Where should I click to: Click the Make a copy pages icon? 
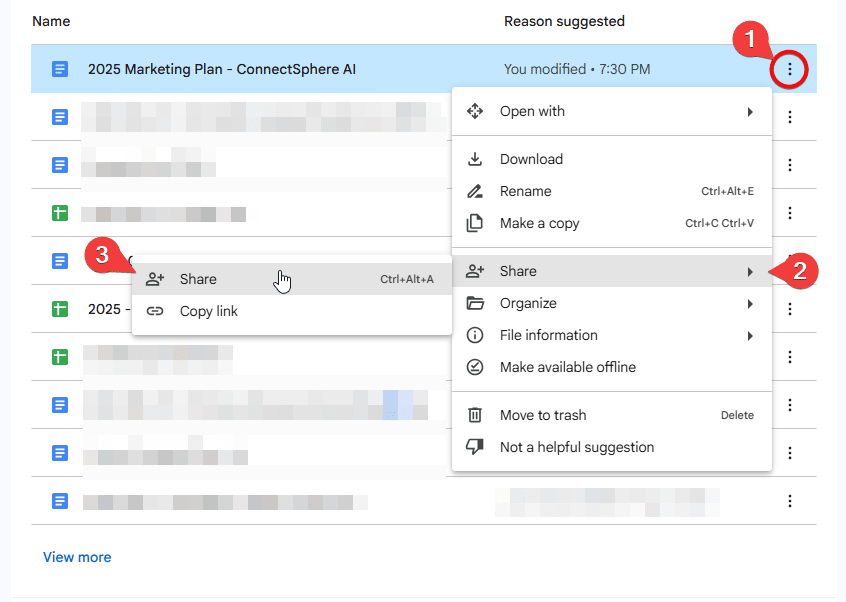pyautogui.click(x=475, y=223)
